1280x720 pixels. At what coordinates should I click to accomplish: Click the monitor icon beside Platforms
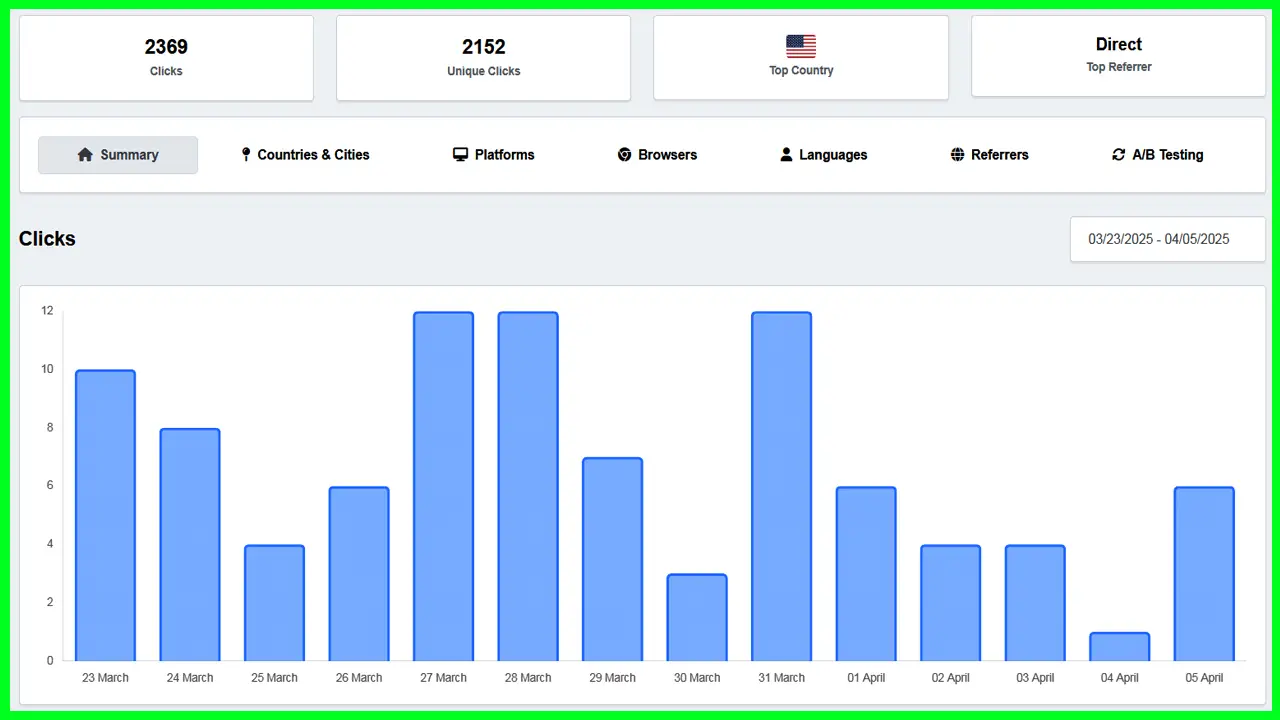click(x=460, y=155)
